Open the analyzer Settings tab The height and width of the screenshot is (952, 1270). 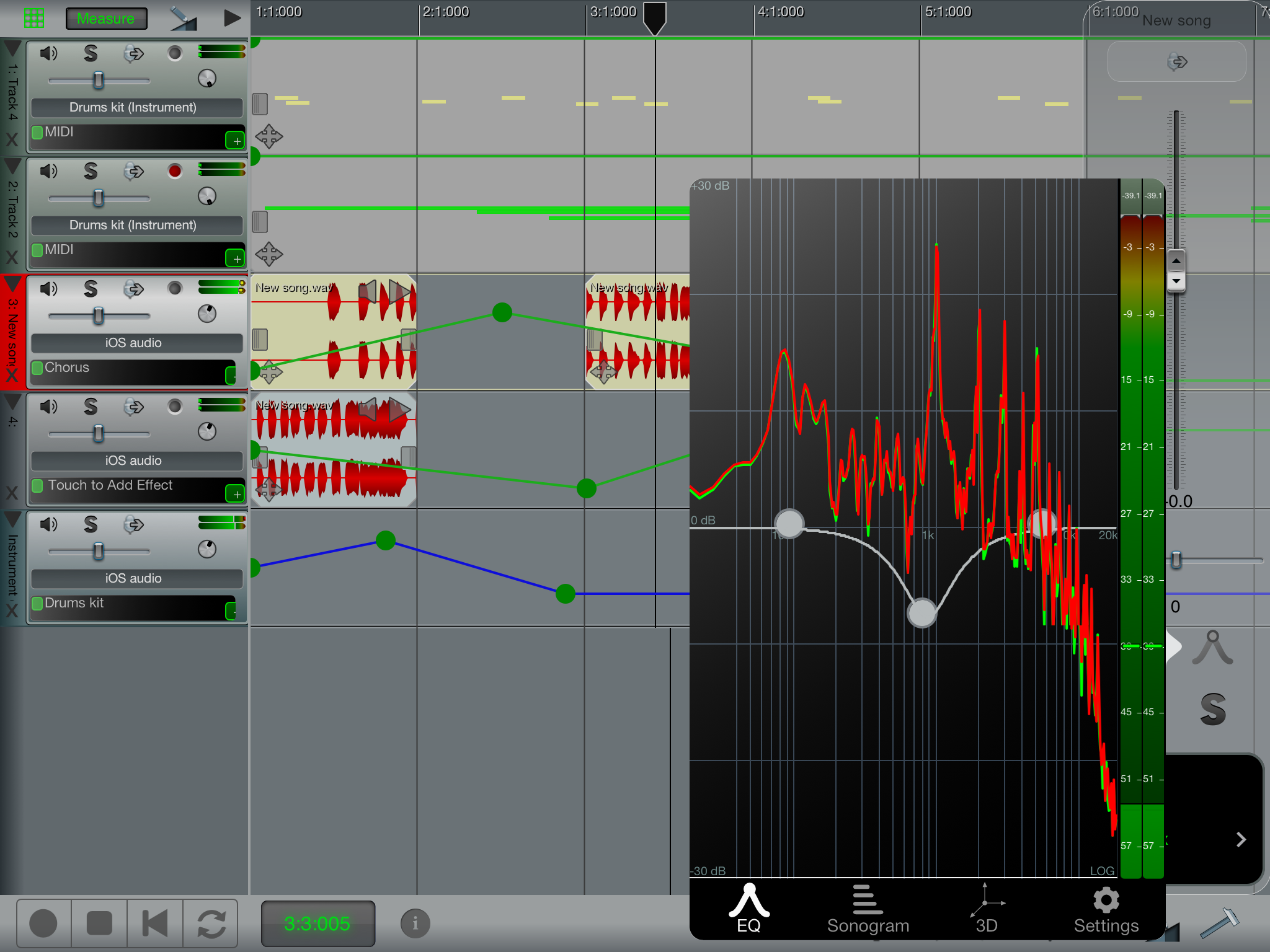pyautogui.click(x=1106, y=909)
